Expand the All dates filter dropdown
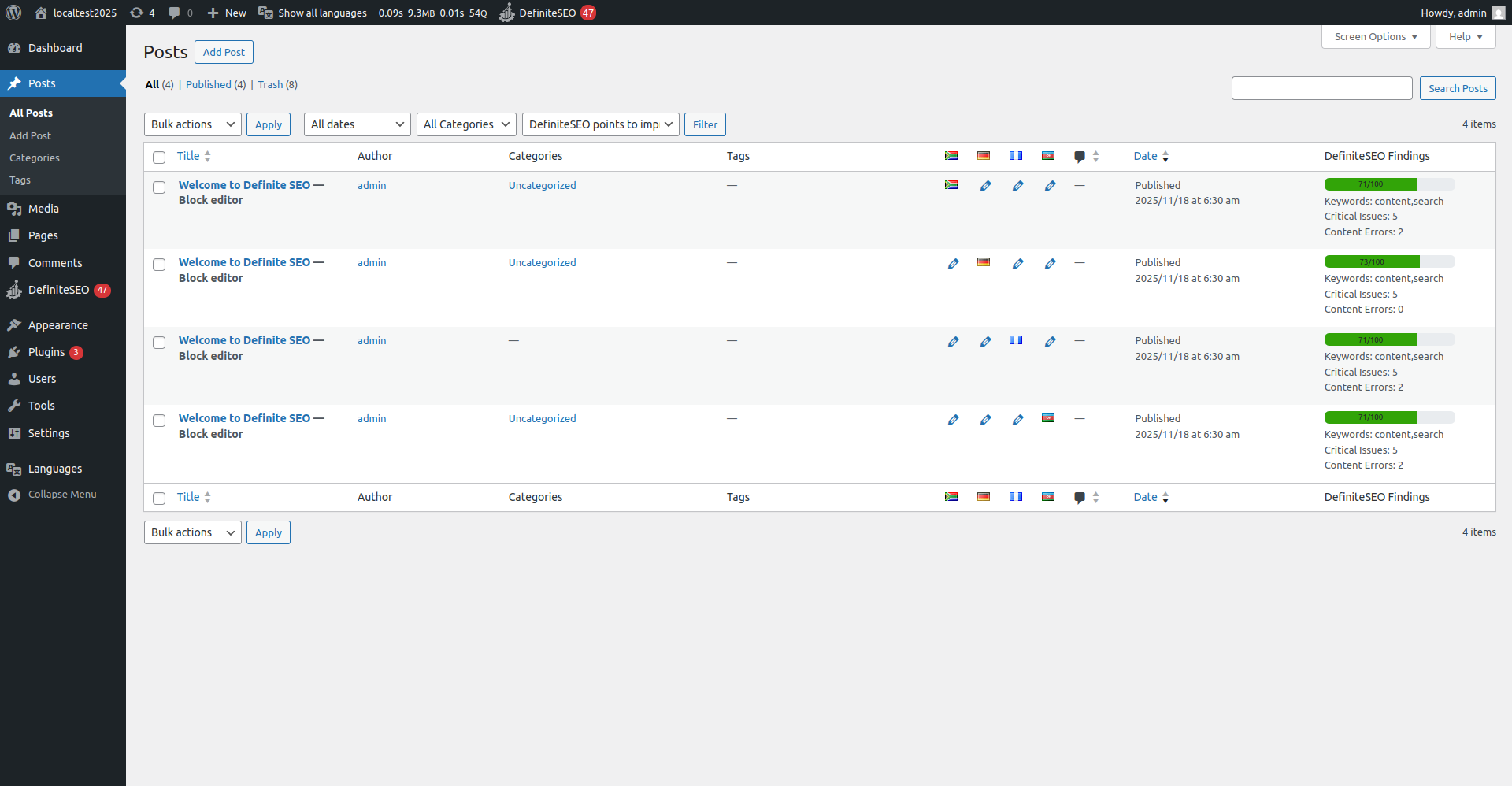Image resolution: width=1512 pixels, height=786 pixels. (357, 124)
